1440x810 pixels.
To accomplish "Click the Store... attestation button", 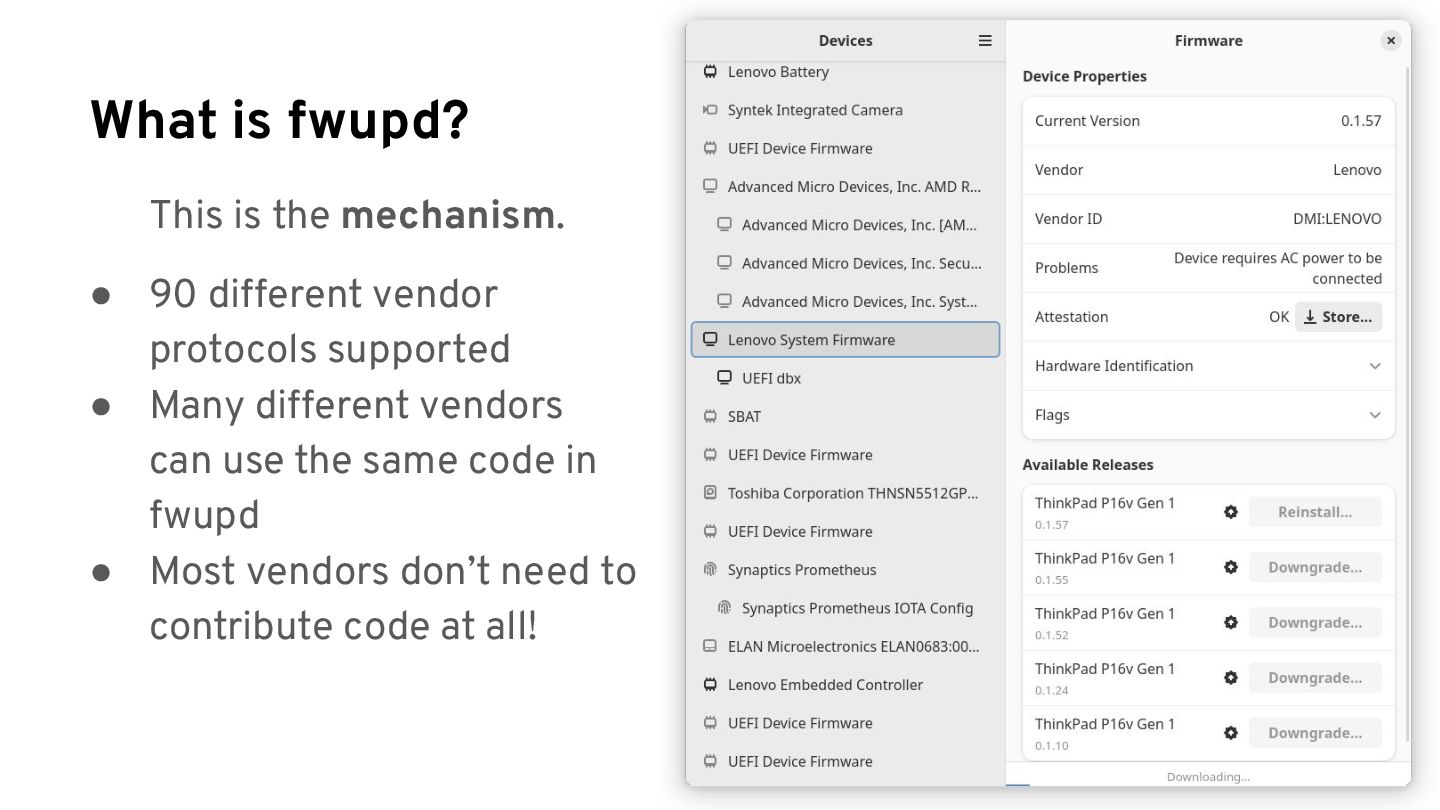I will click(1338, 317).
